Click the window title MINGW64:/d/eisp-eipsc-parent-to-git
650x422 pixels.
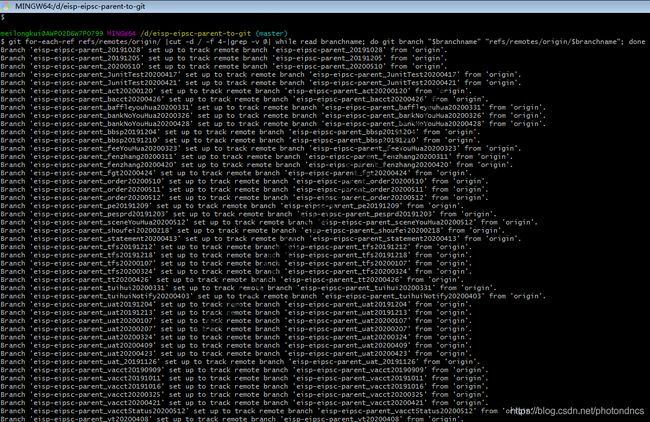(80, 6)
